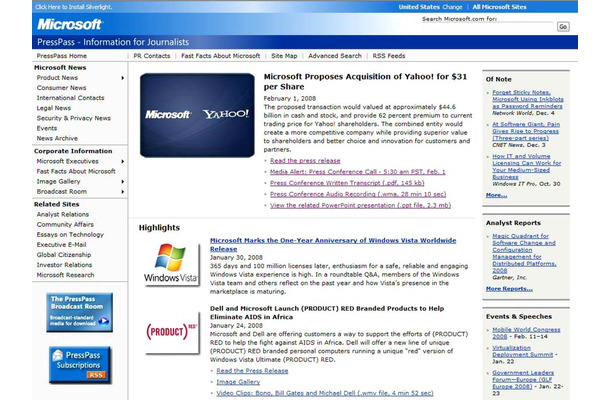Viewport: 610px width, 400px height.
Task: Open Investor Relations link
Action: click(64, 265)
